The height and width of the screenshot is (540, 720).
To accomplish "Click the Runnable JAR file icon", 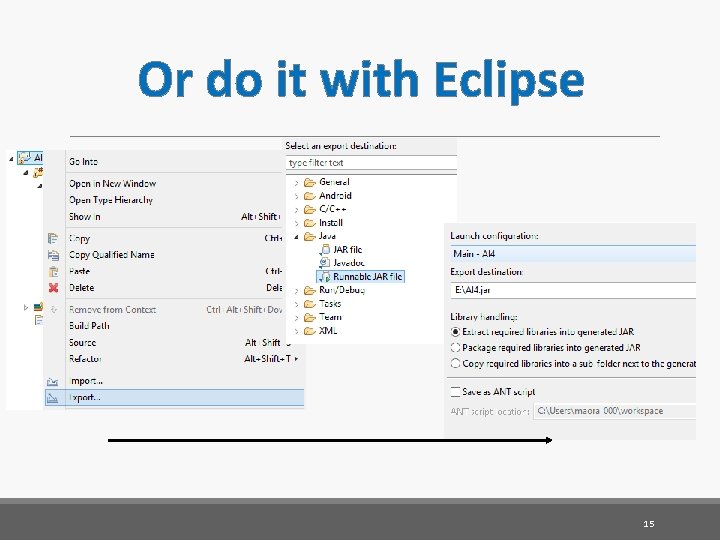I will point(325,277).
